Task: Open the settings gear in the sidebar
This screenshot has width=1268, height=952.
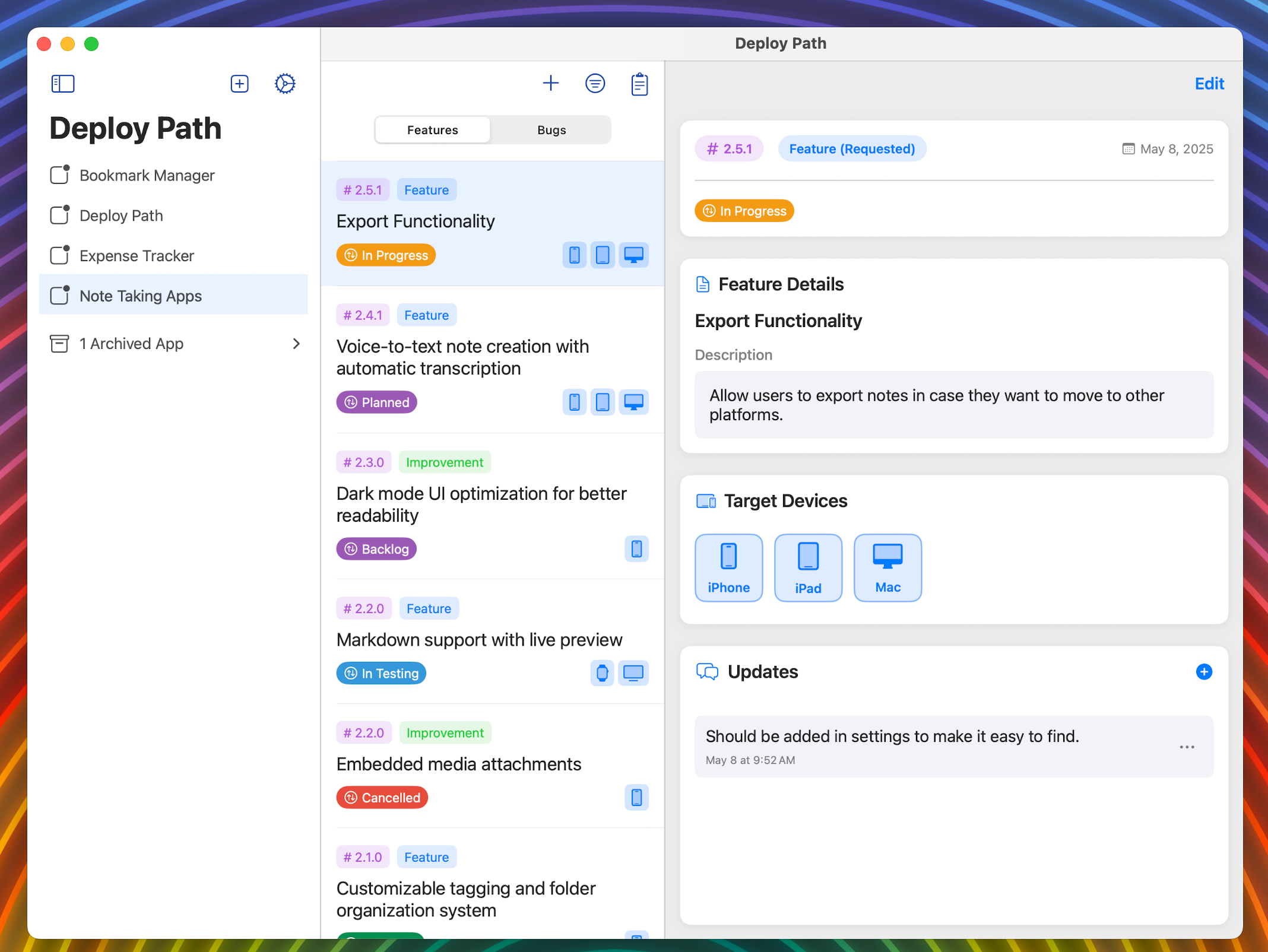Action: 284,84
